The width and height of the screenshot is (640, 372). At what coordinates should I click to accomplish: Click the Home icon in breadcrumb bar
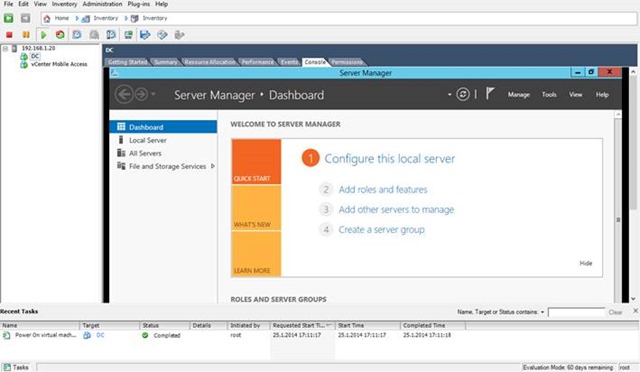point(47,18)
